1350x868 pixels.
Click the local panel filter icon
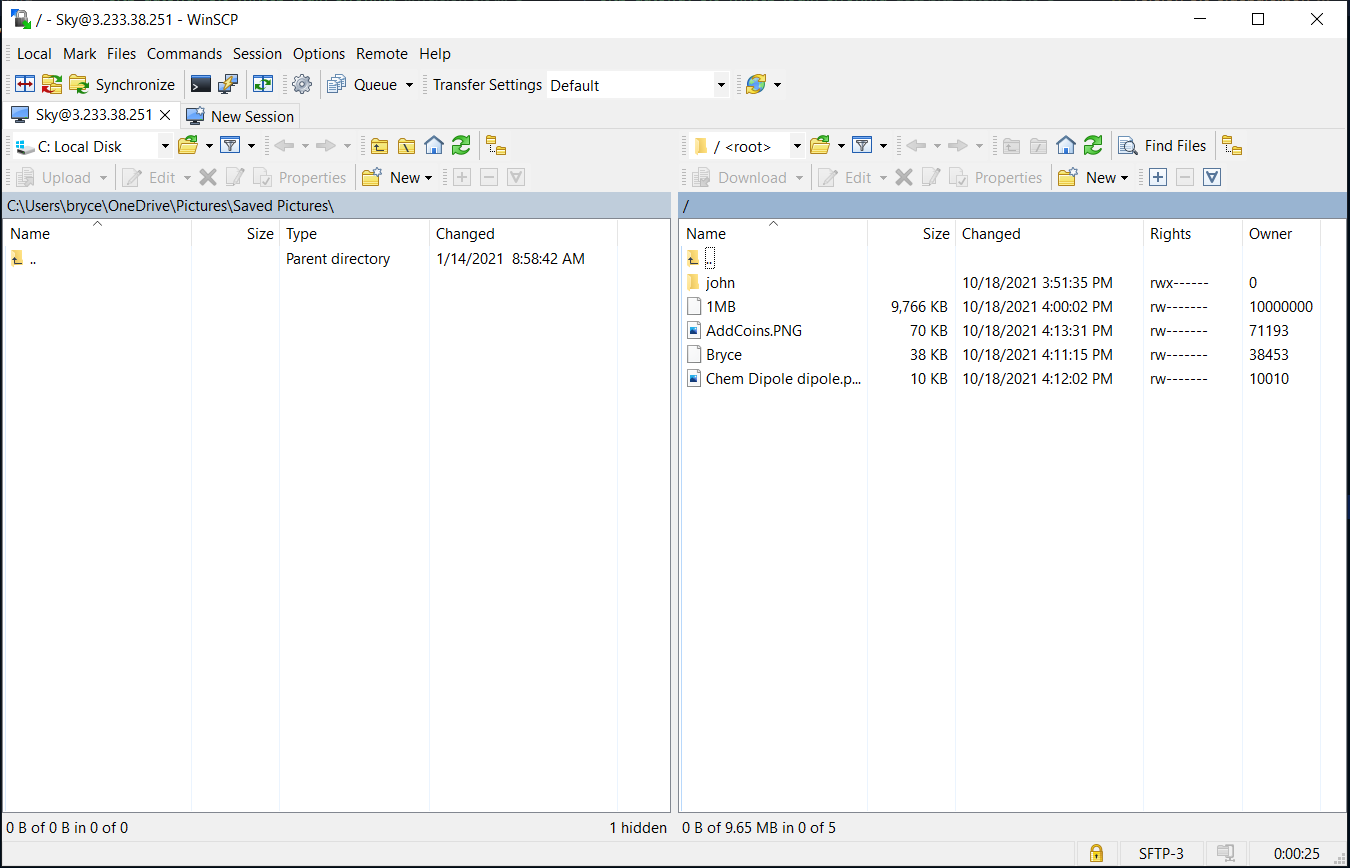pos(230,146)
